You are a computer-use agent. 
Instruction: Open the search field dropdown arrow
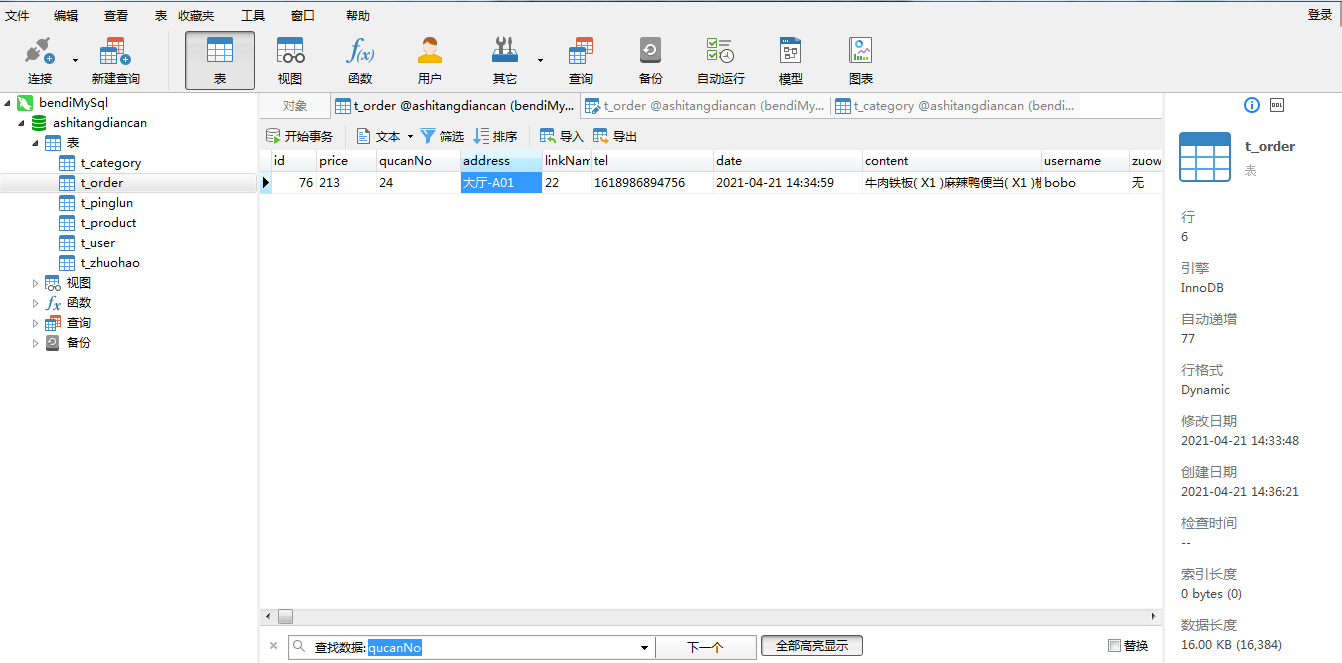[644, 648]
